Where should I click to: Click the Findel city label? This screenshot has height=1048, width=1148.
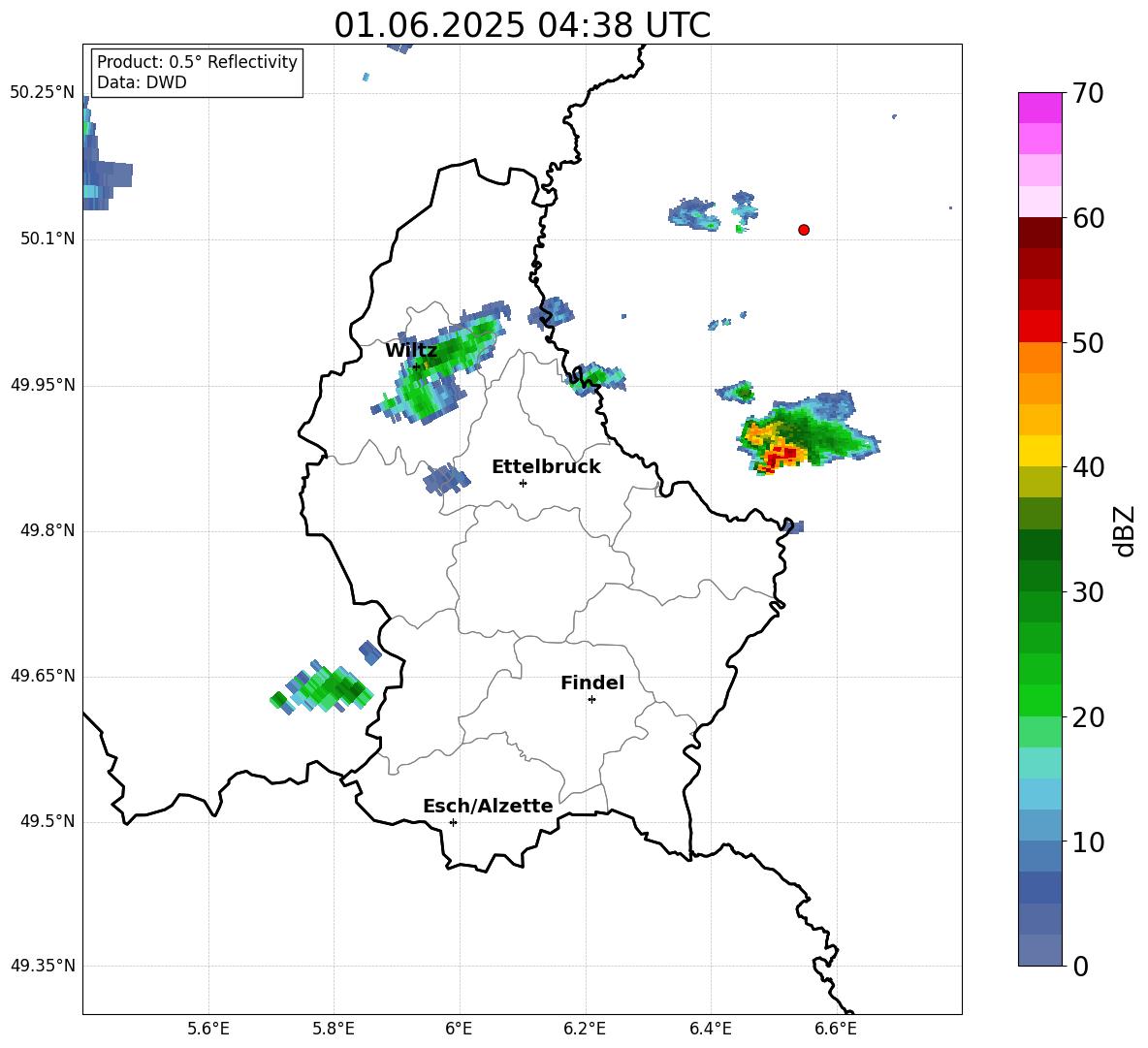click(x=592, y=683)
